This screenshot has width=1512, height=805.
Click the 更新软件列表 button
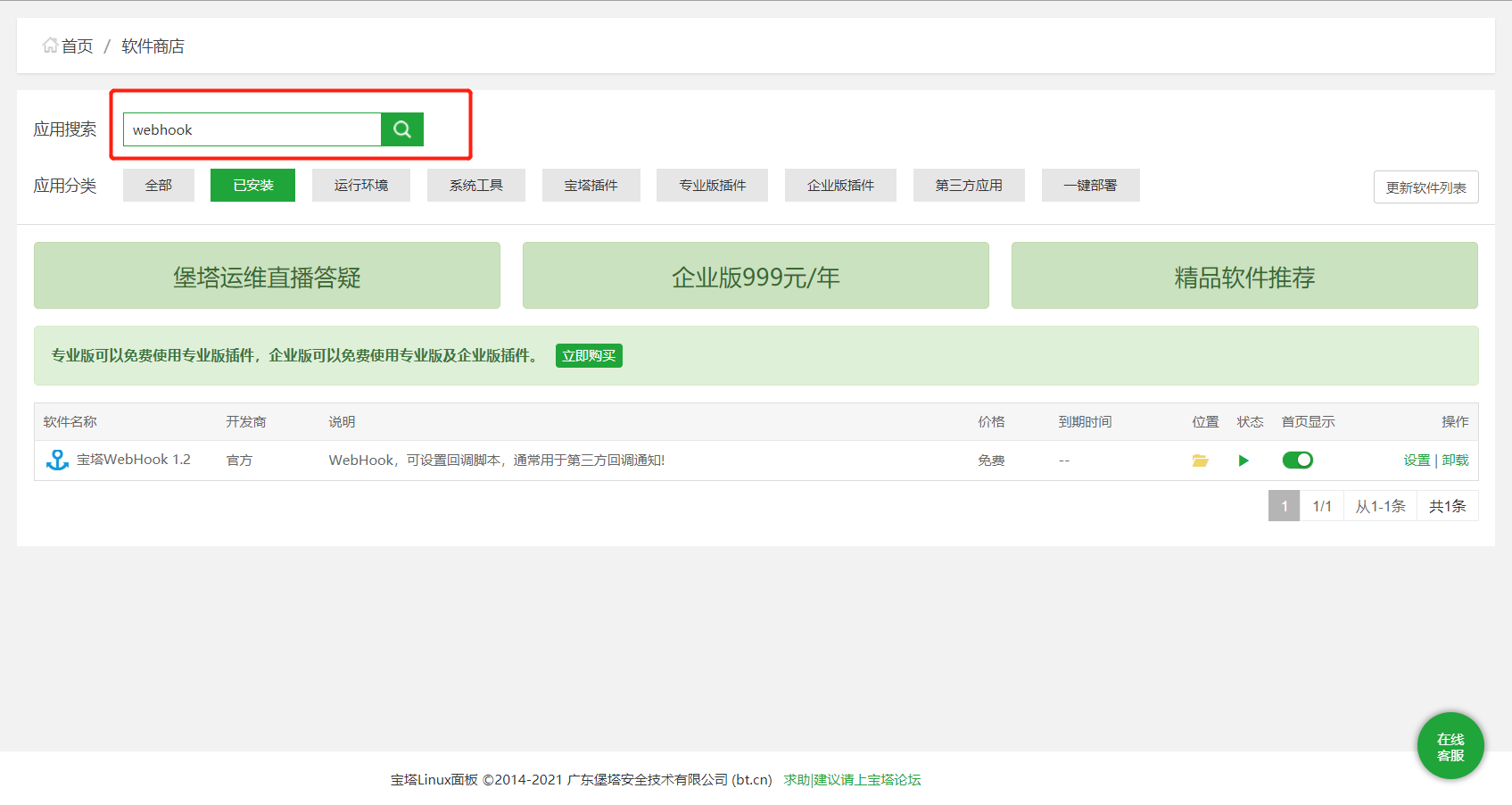tap(1426, 187)
